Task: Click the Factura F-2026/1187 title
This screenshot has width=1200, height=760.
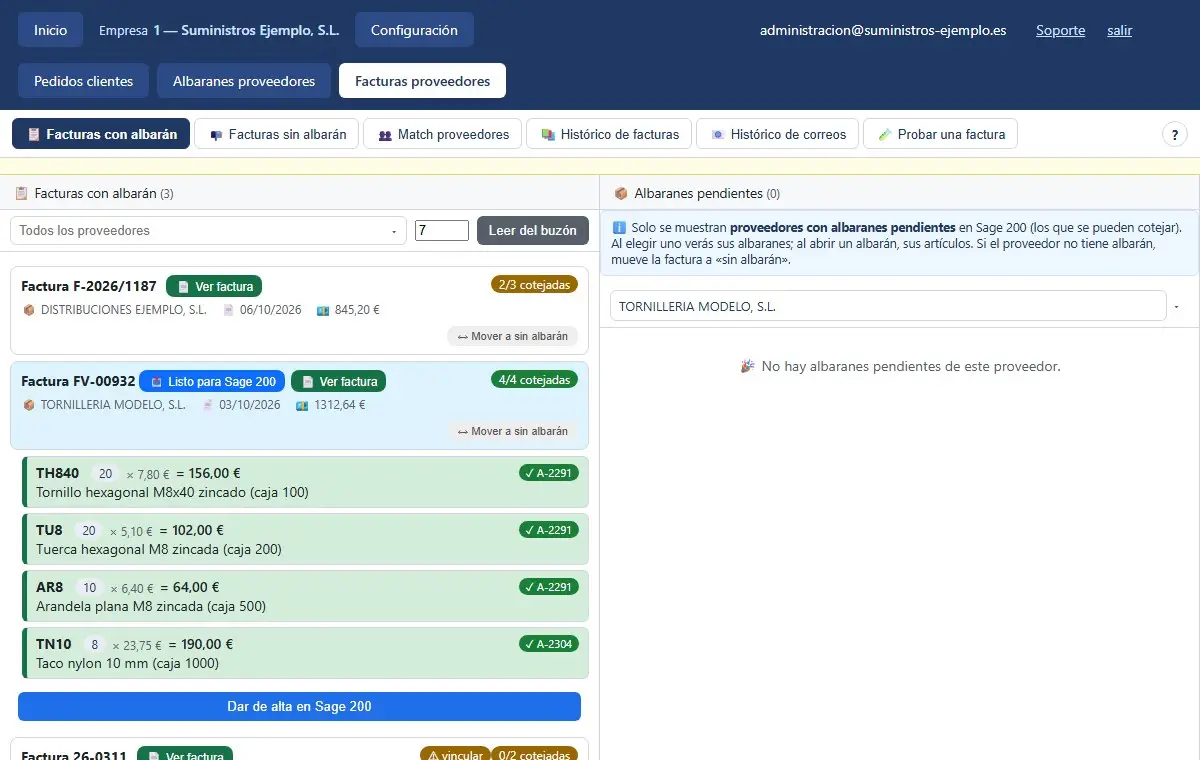Action: coord(89,286)
